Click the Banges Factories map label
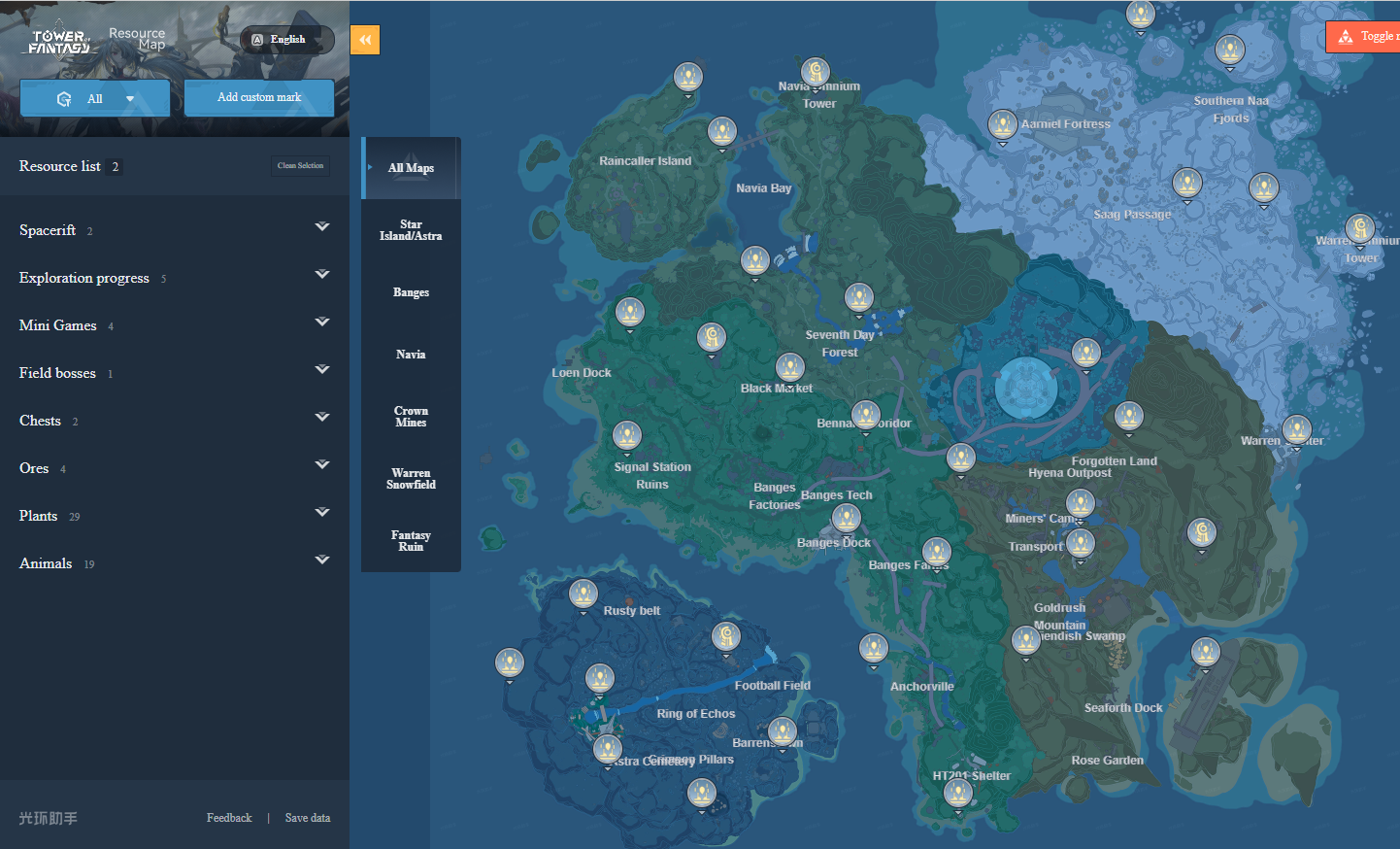This screenshot has width=1400, height=849. (775, 496)
